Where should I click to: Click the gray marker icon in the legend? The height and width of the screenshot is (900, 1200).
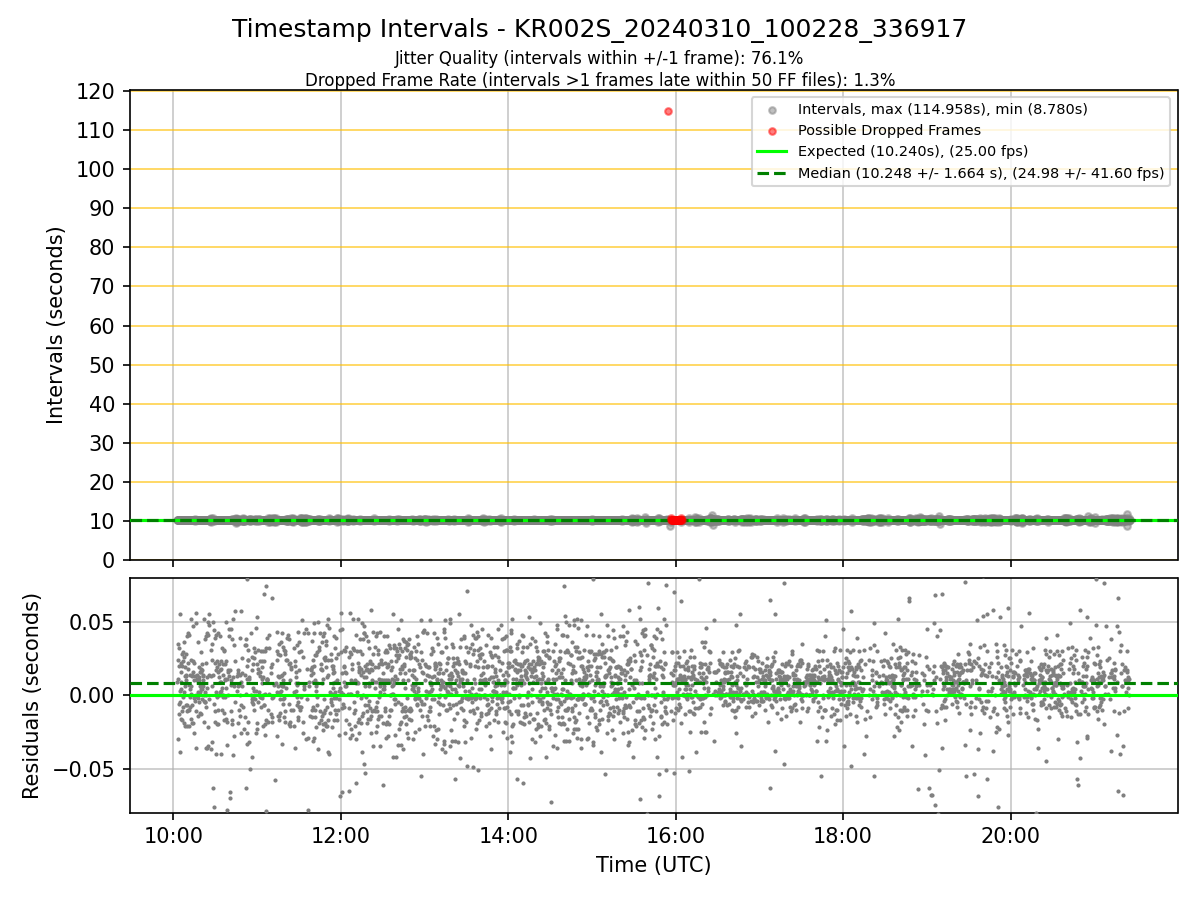point(772,109)
